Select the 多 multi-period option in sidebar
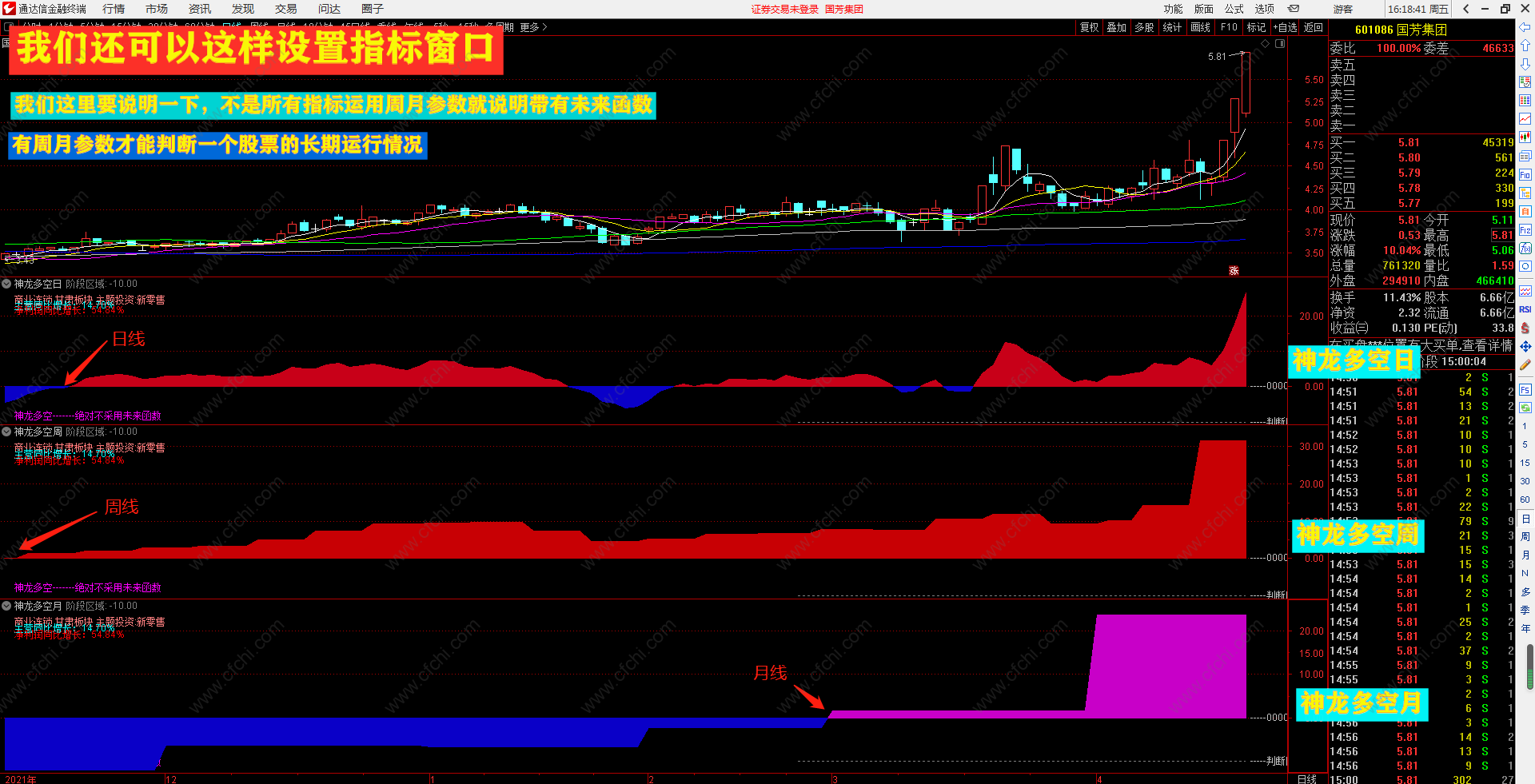 [1525, 591]
